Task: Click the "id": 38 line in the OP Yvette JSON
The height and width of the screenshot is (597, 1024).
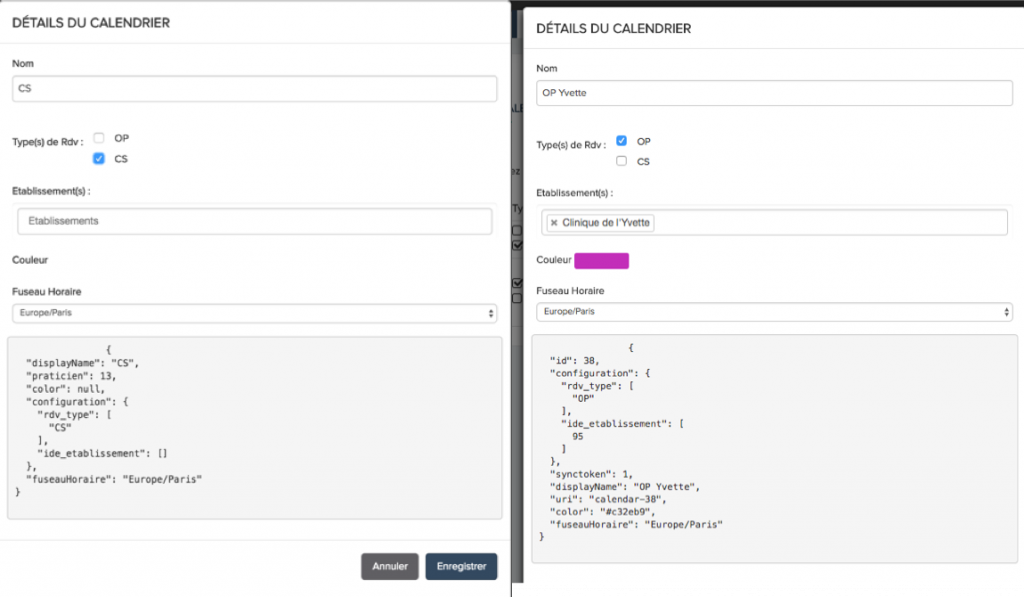Action: pos(575,361)
